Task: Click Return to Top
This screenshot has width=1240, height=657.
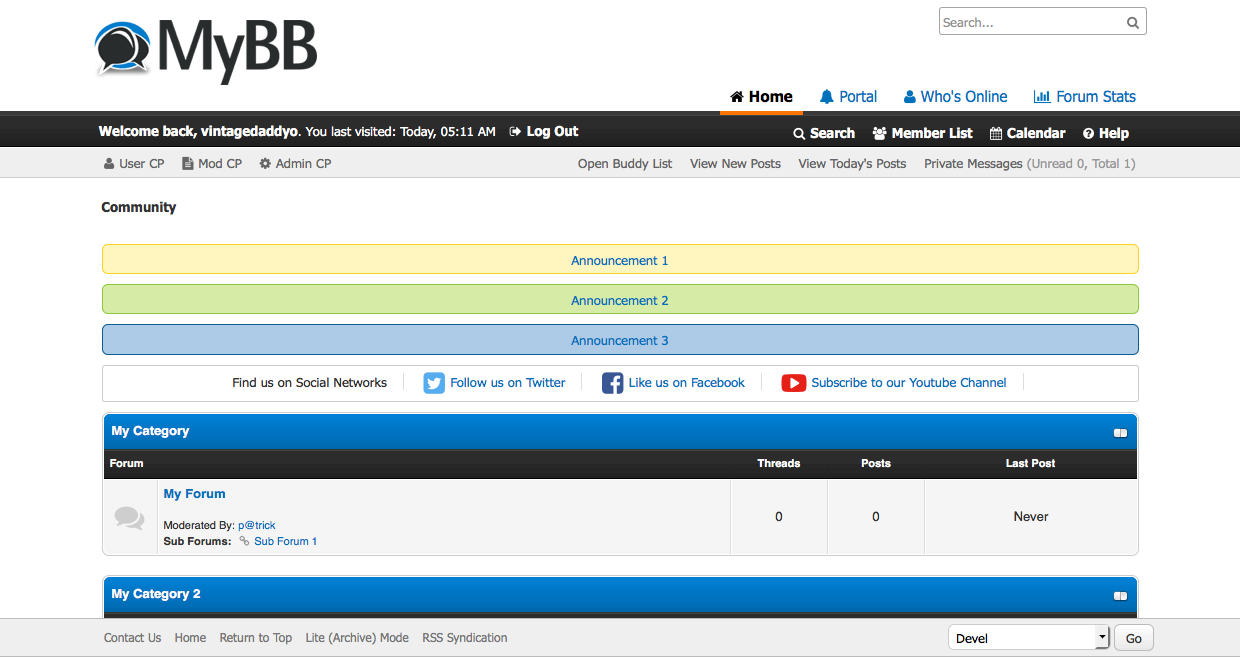Action: [x=256, y=638]
